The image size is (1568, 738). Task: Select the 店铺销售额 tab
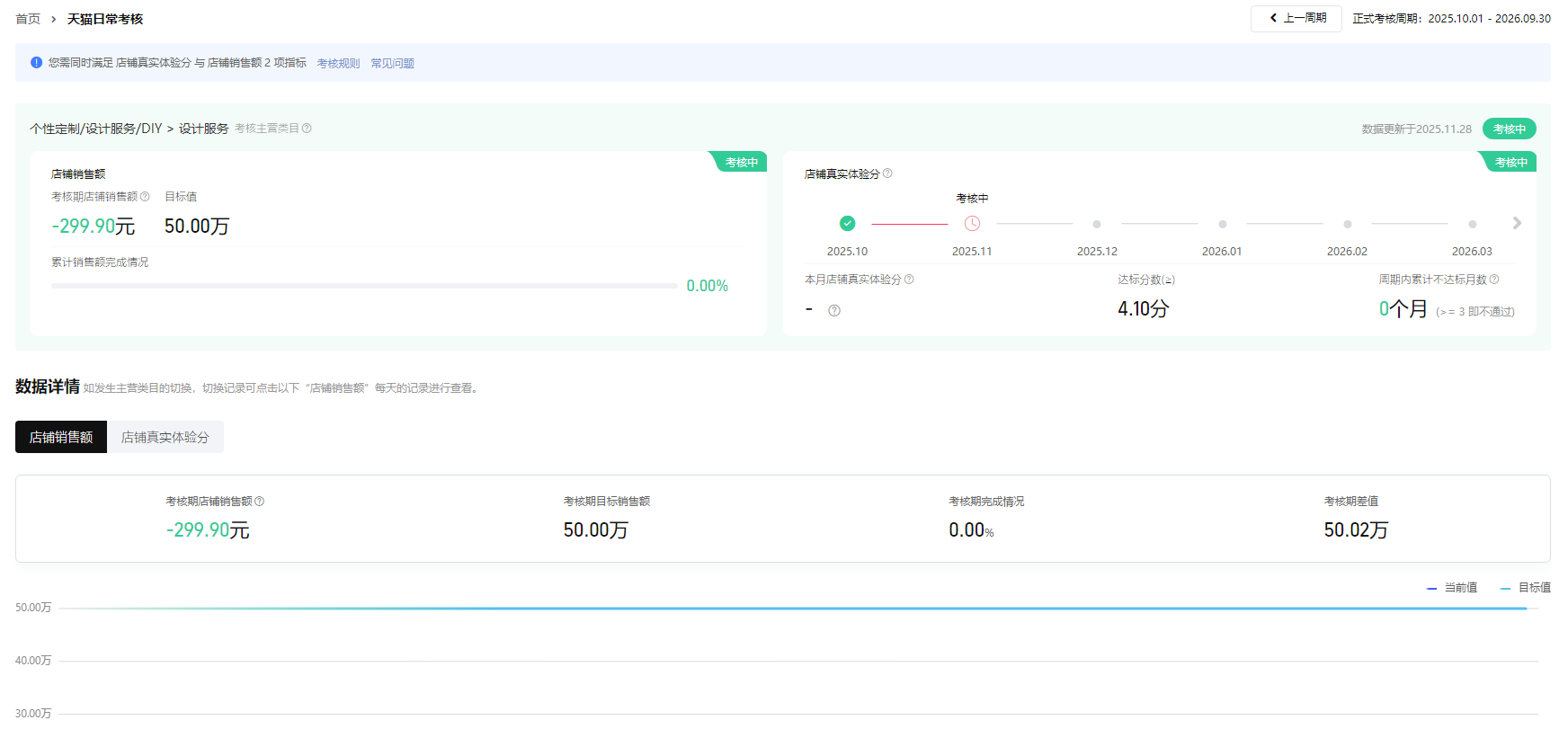click(61, 437)
